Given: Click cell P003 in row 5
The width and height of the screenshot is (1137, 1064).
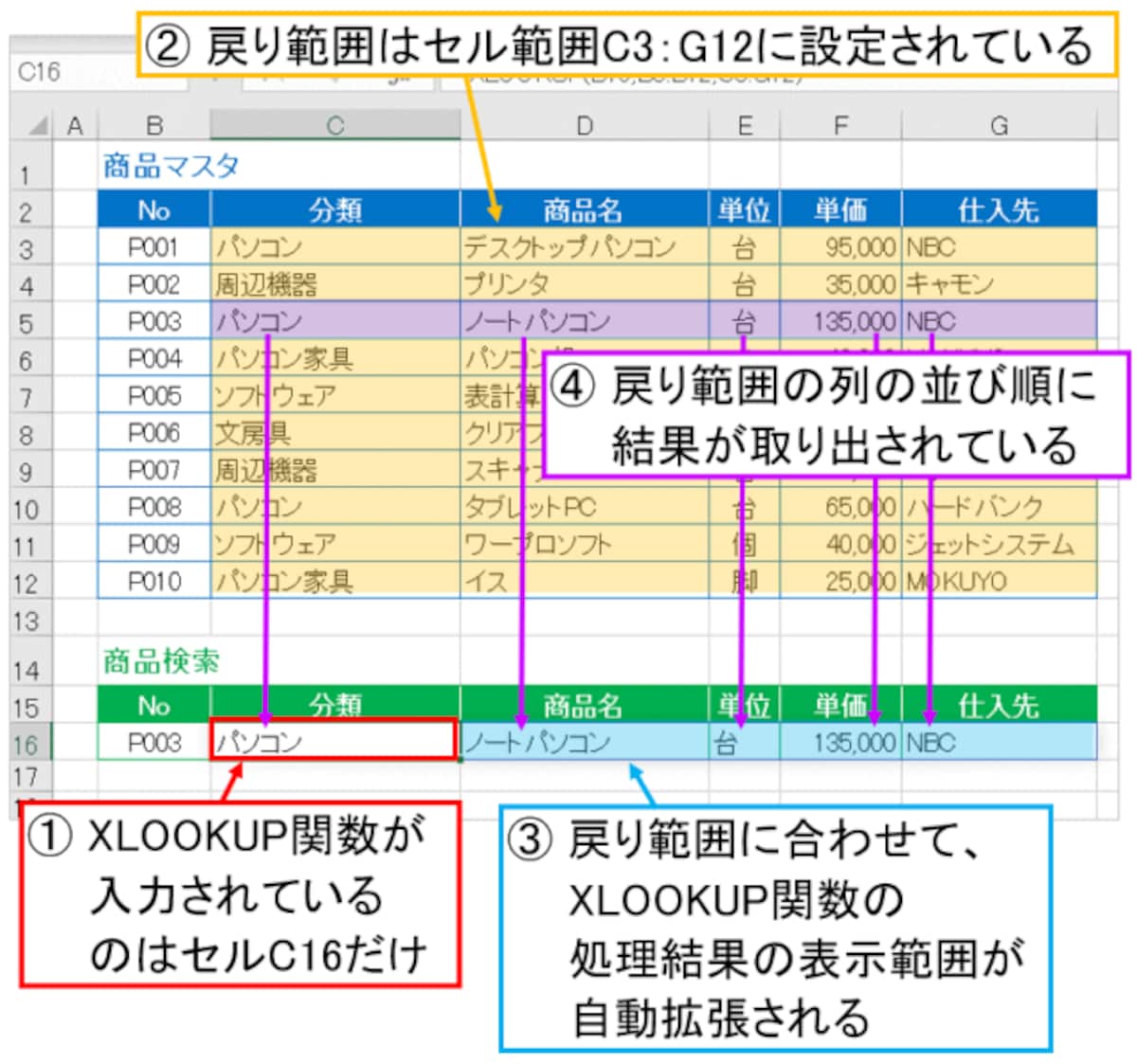Looking at the screenshot, I should coord(154,321).
